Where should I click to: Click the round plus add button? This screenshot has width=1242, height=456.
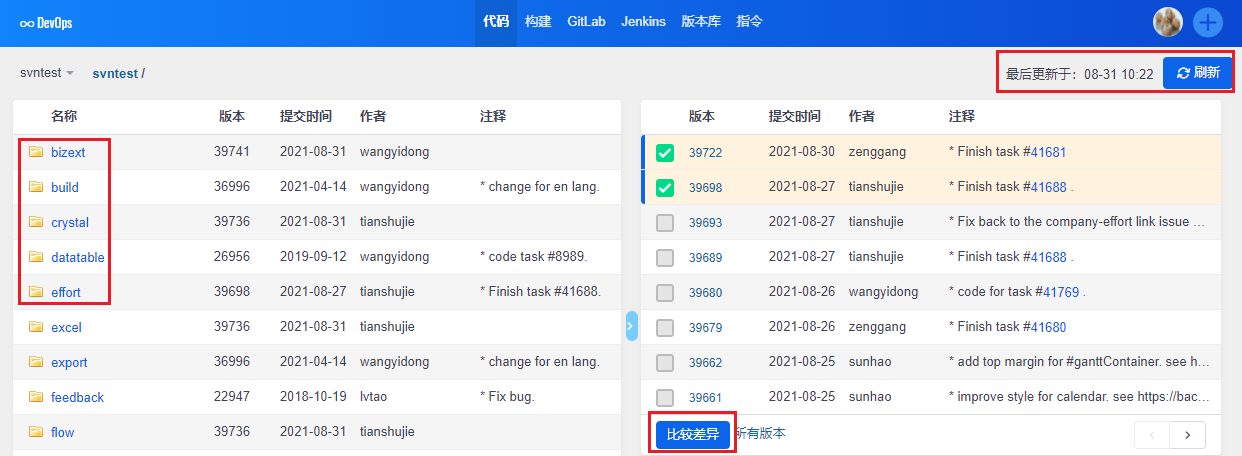point(1208,22)
